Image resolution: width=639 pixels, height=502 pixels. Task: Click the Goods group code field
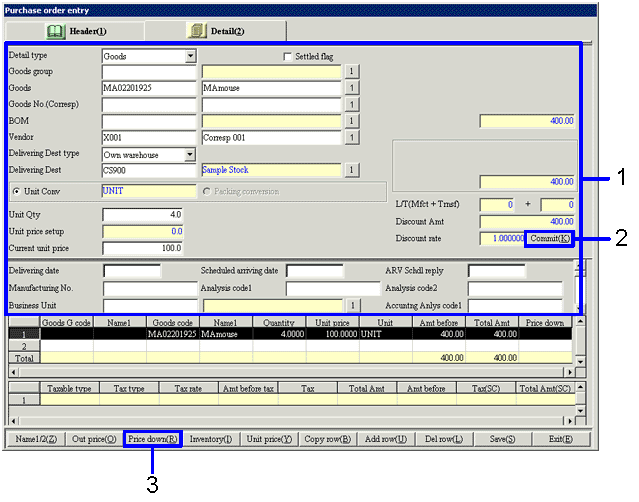coord(149,72)
